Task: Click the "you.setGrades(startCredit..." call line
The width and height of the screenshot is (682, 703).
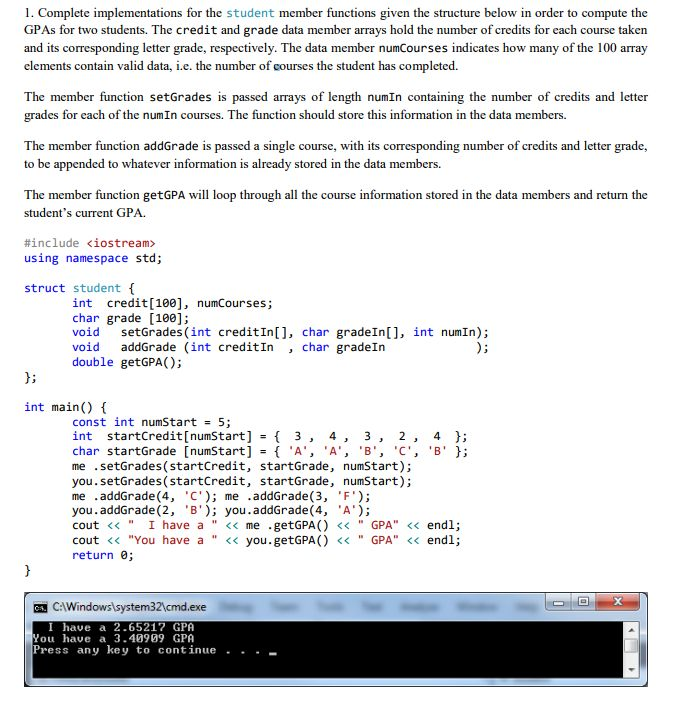Action: pyautogui.click(x=242, y=481)
